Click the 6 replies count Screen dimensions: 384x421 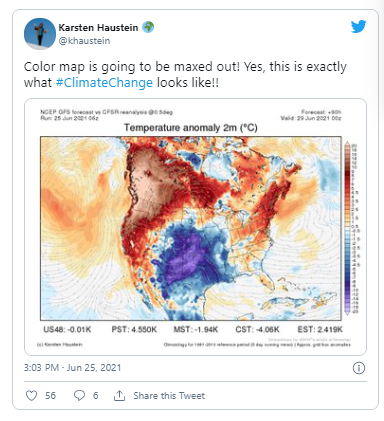96,396
